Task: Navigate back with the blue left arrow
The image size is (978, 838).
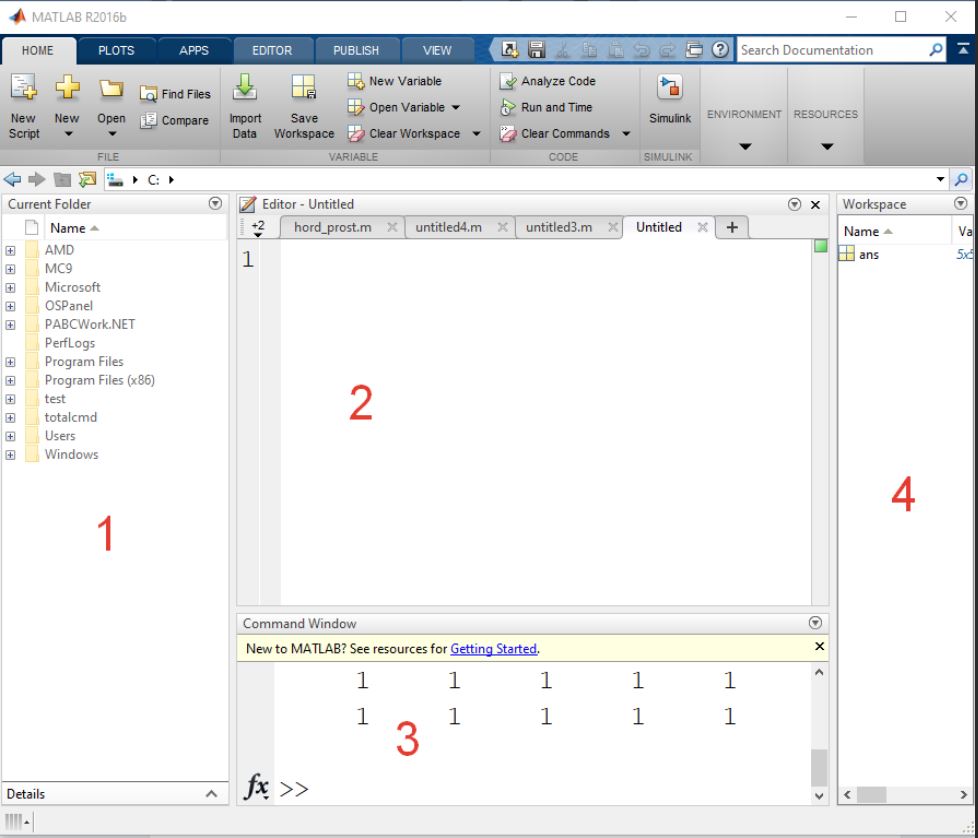Action: [12, 180]
